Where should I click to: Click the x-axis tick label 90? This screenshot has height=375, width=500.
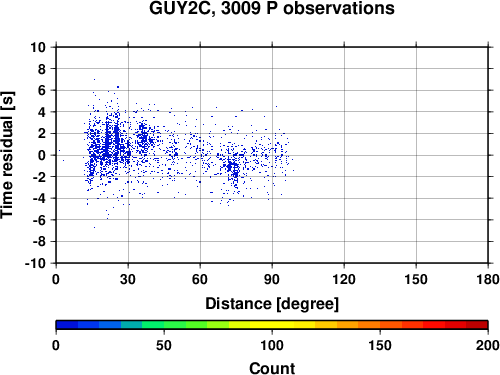(x=272, y=279)
